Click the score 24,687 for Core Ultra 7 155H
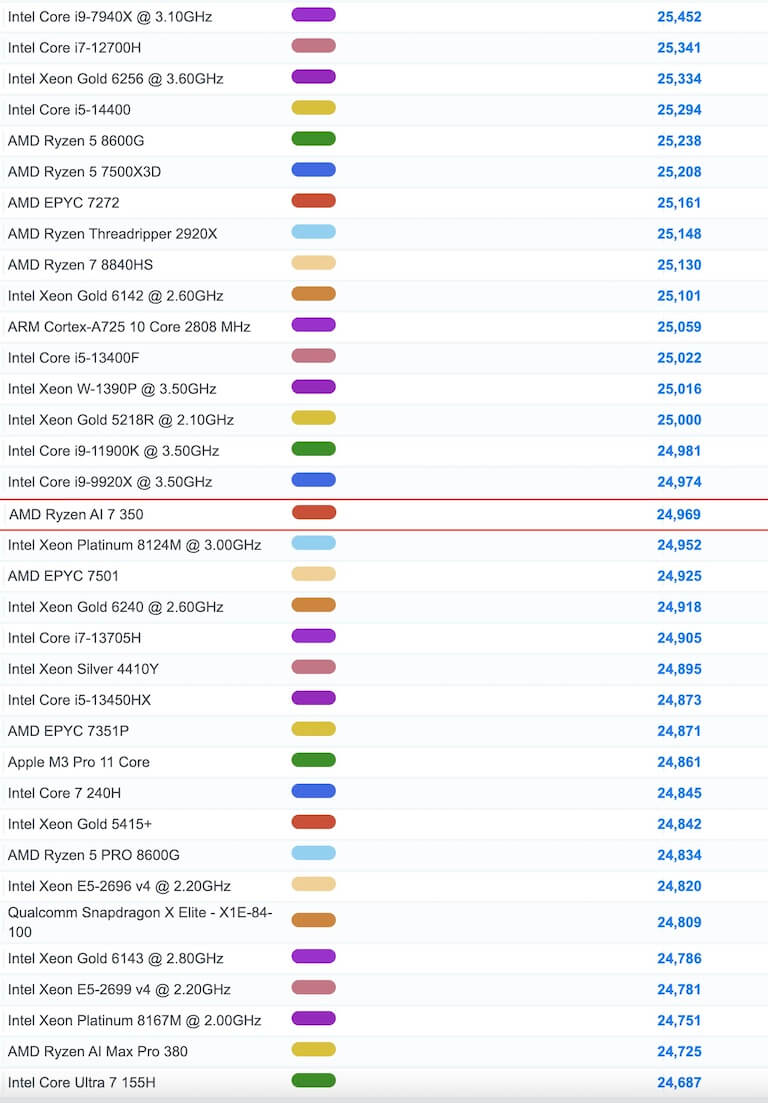 [x=679, y=1082]
